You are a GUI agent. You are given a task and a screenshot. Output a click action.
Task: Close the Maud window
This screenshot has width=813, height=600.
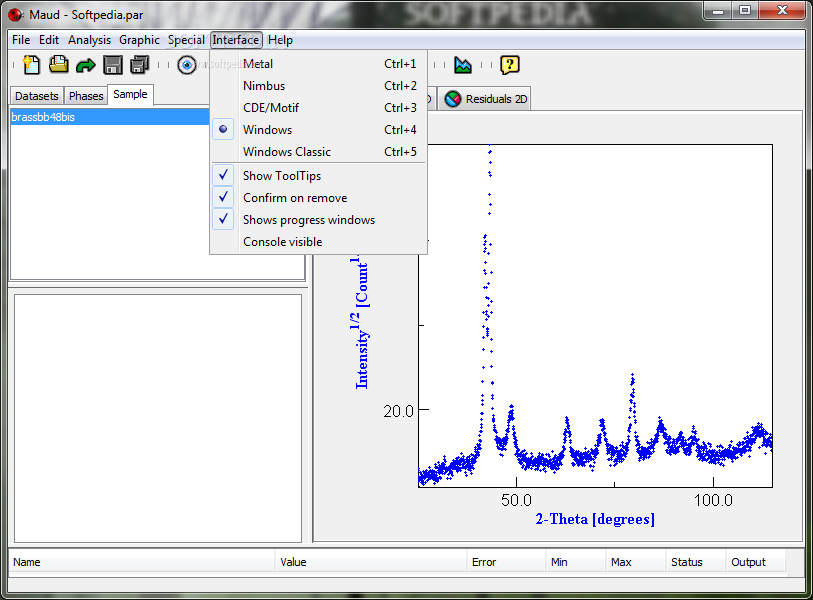click(783, 10)
